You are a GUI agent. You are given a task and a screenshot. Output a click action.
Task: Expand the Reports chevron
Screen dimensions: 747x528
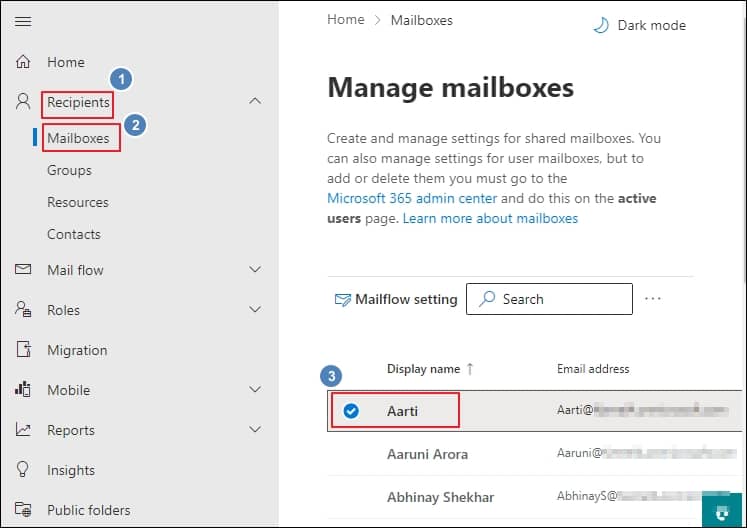tap(255, 429)
